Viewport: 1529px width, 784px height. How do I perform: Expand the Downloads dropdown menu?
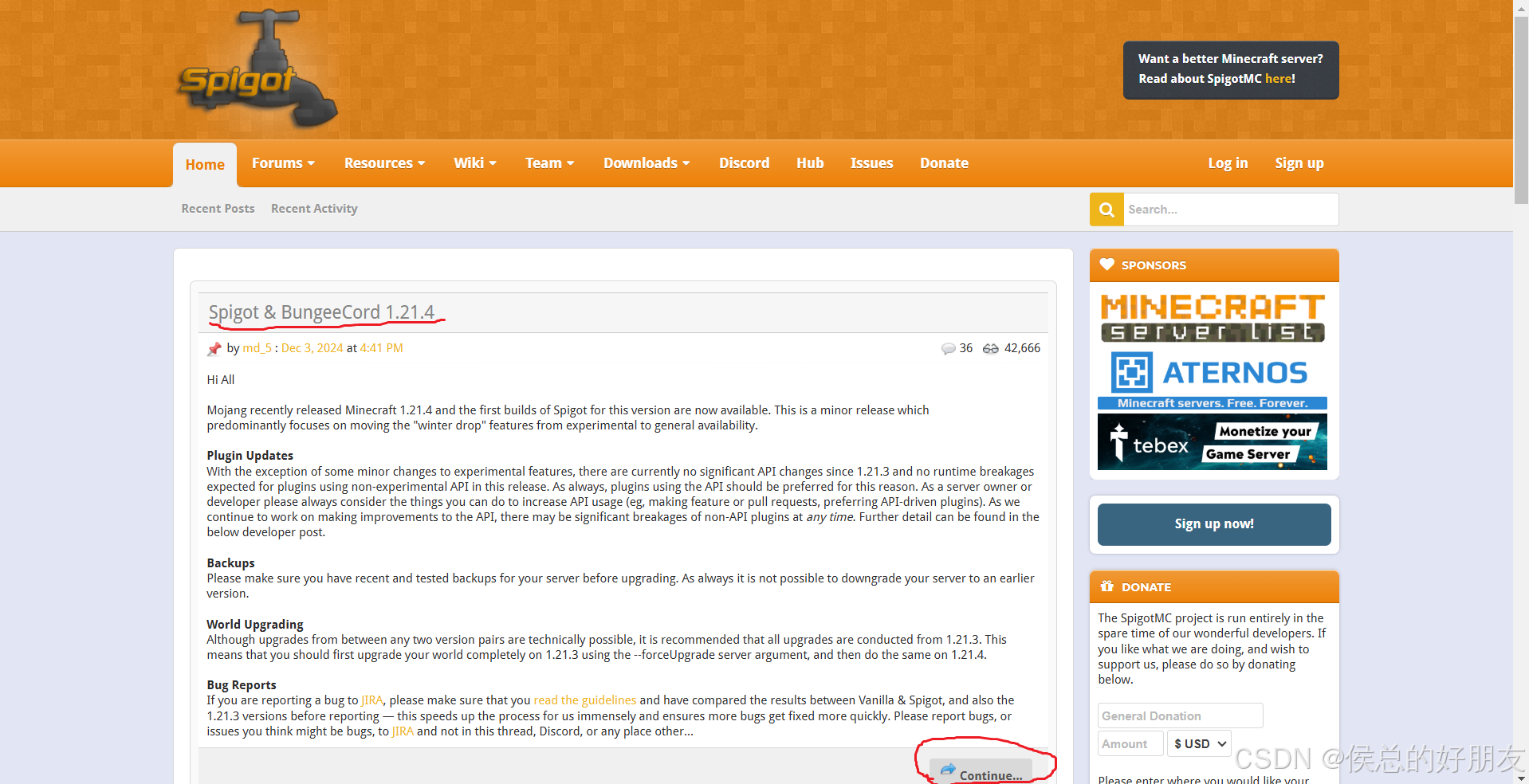click(647, 163)
